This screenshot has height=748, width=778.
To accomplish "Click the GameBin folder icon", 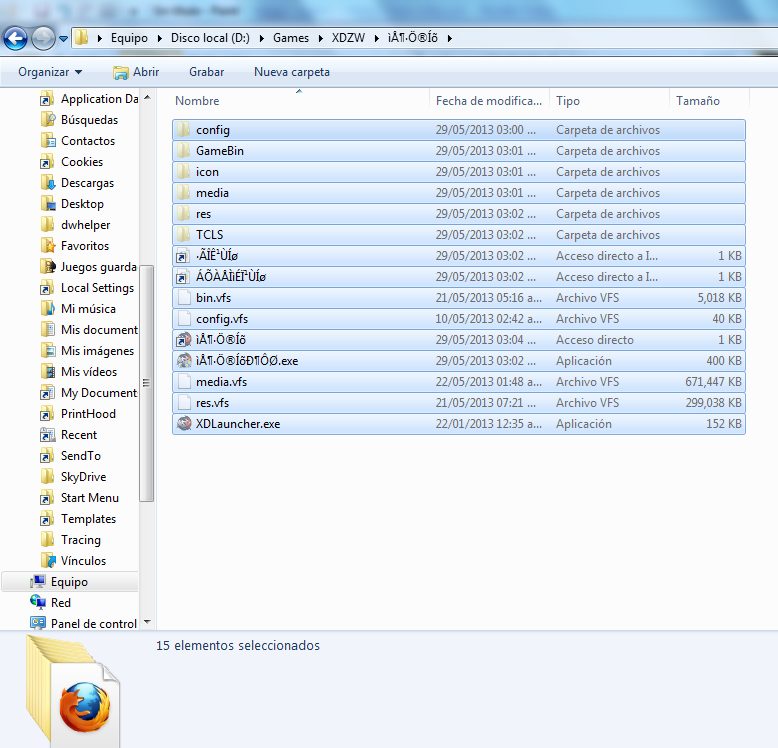I will pyautogui.click(x=183, y=151).
